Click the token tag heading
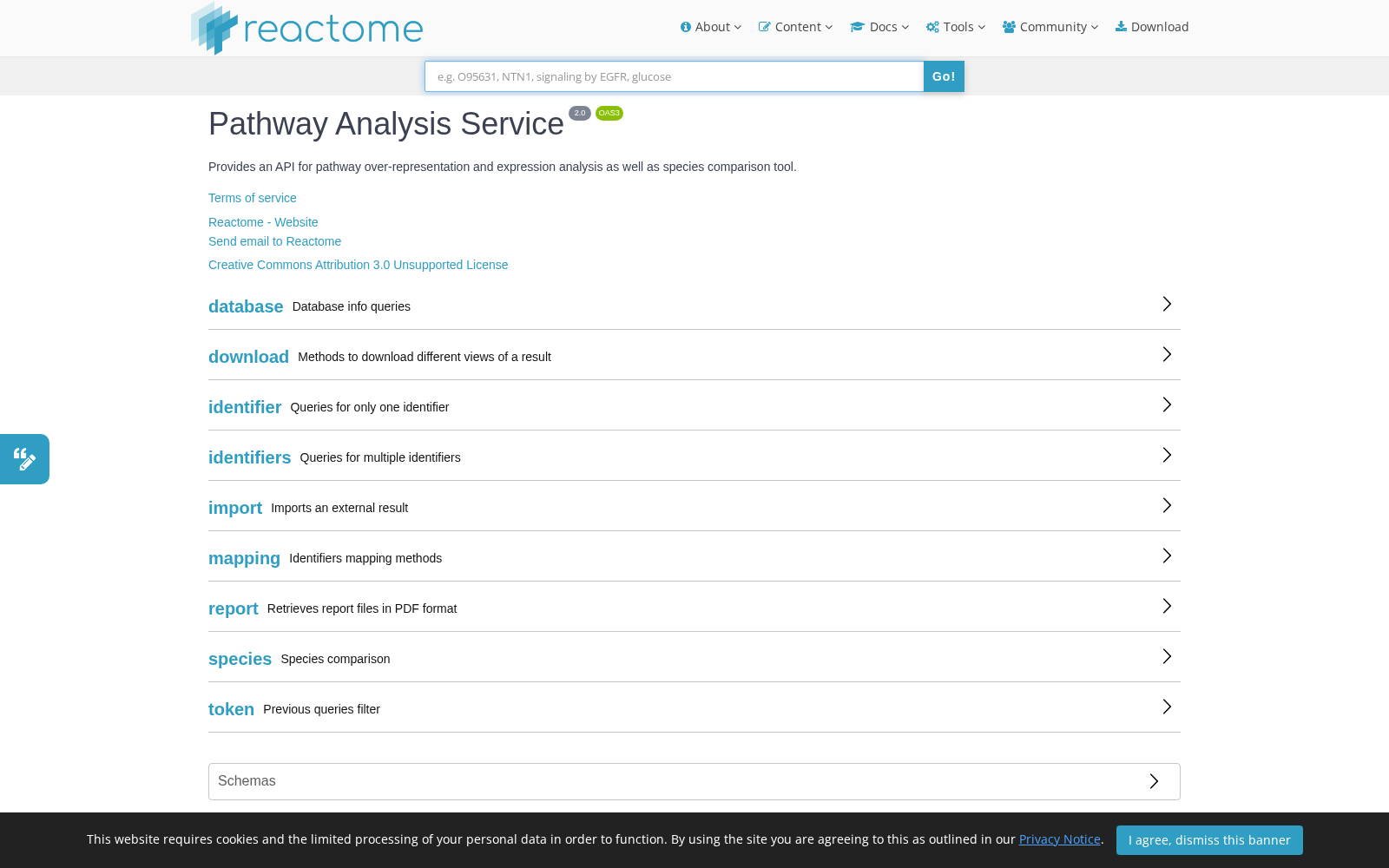1389x868 pixels. (x=231, y=709)
